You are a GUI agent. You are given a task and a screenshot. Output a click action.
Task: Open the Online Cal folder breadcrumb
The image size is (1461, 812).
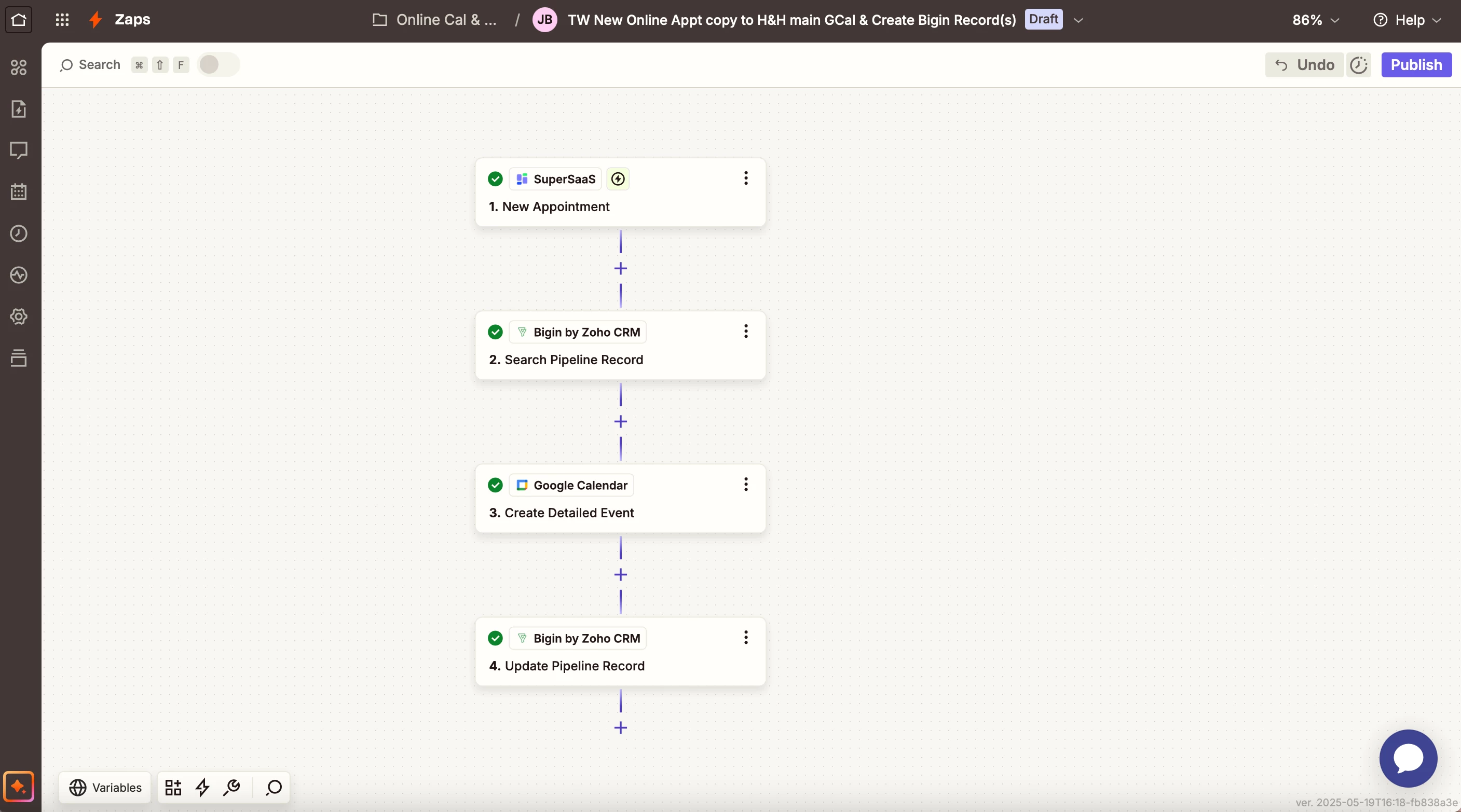pos(435,20)
